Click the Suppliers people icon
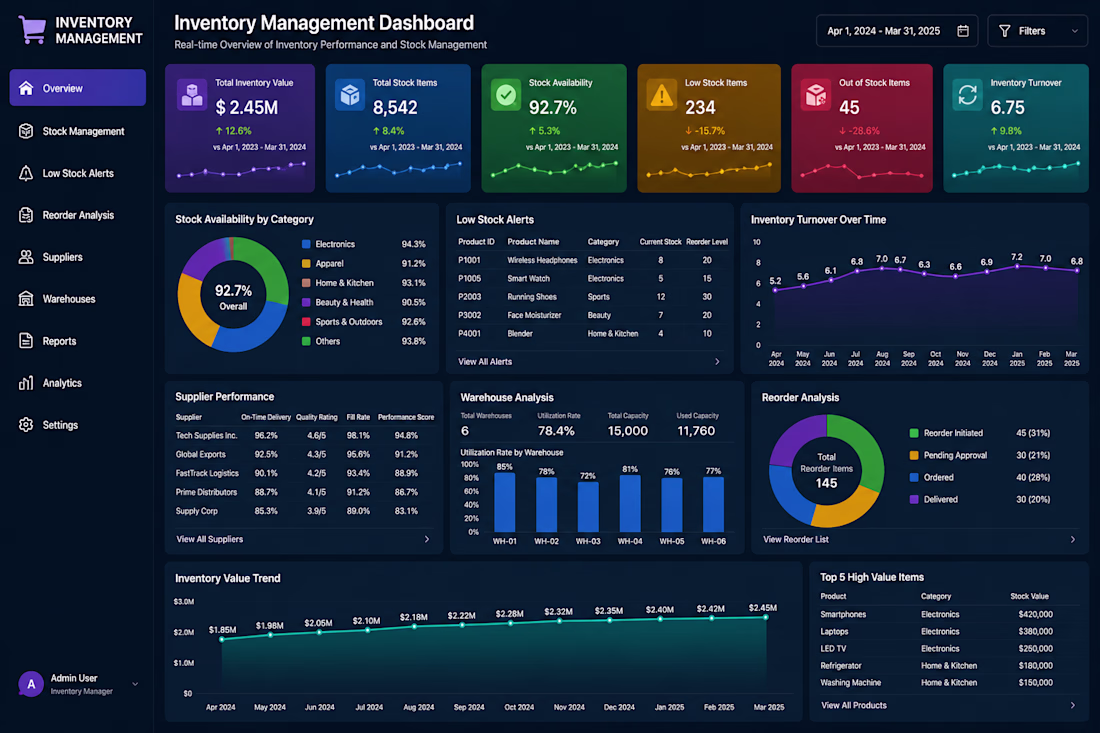This screenshot has width=1100, height=733. click(26, 257)
